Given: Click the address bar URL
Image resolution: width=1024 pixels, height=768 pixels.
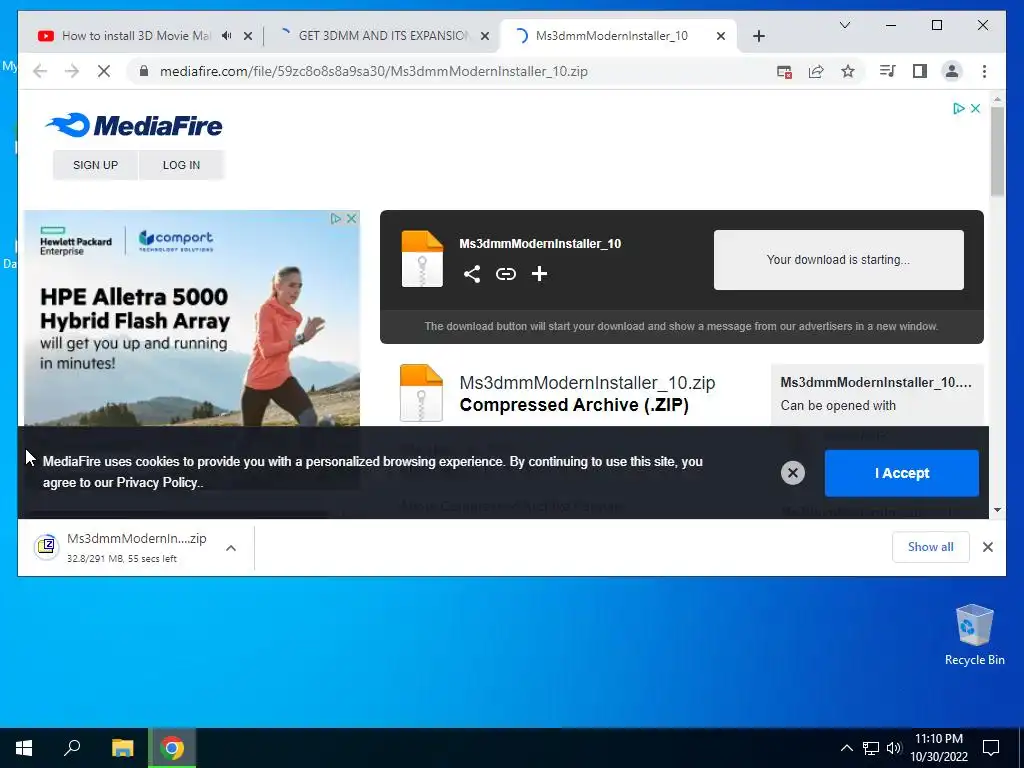Looking at the screenshot, I should click(x=374, y=71).
